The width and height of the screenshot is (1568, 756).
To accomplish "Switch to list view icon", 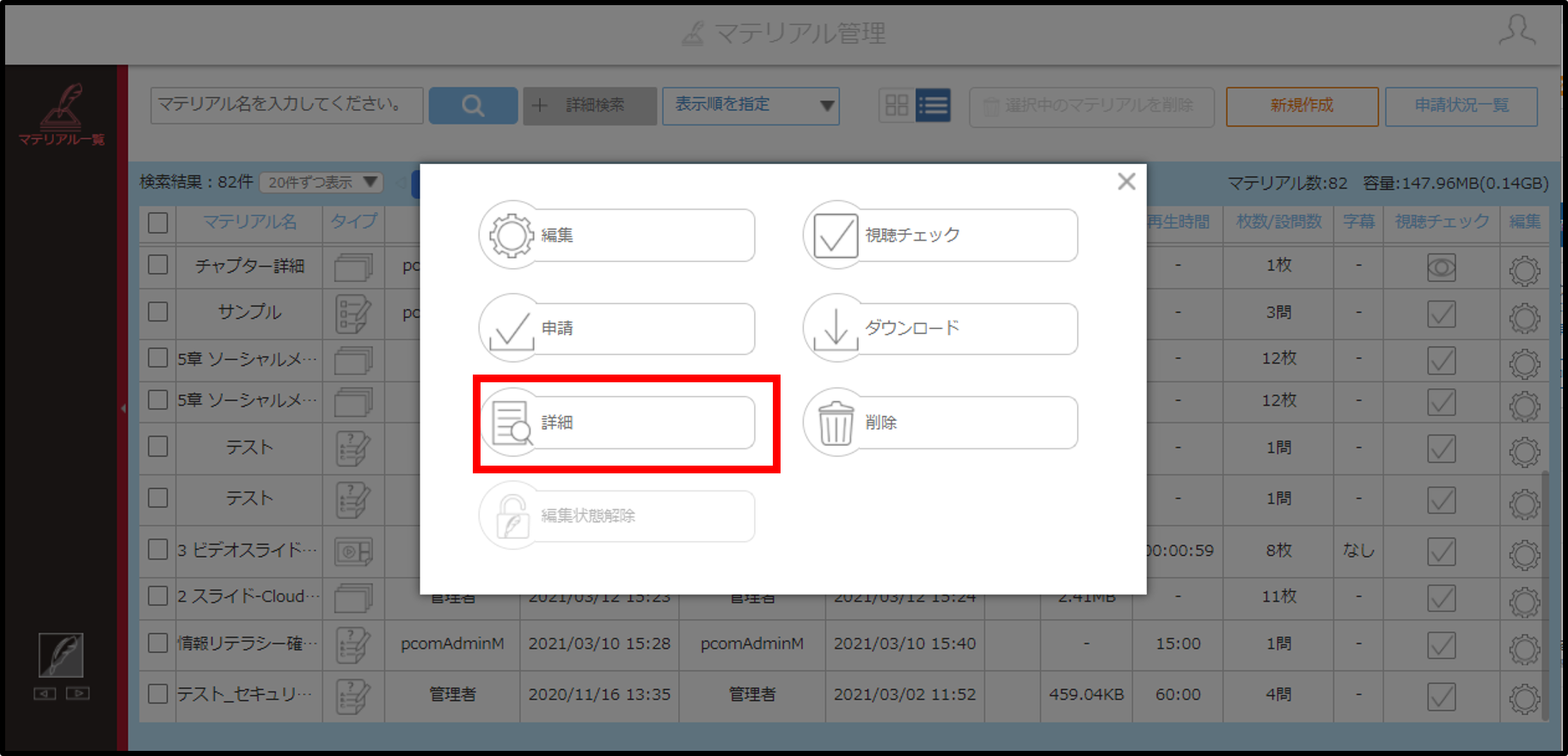I will [934, 106].
